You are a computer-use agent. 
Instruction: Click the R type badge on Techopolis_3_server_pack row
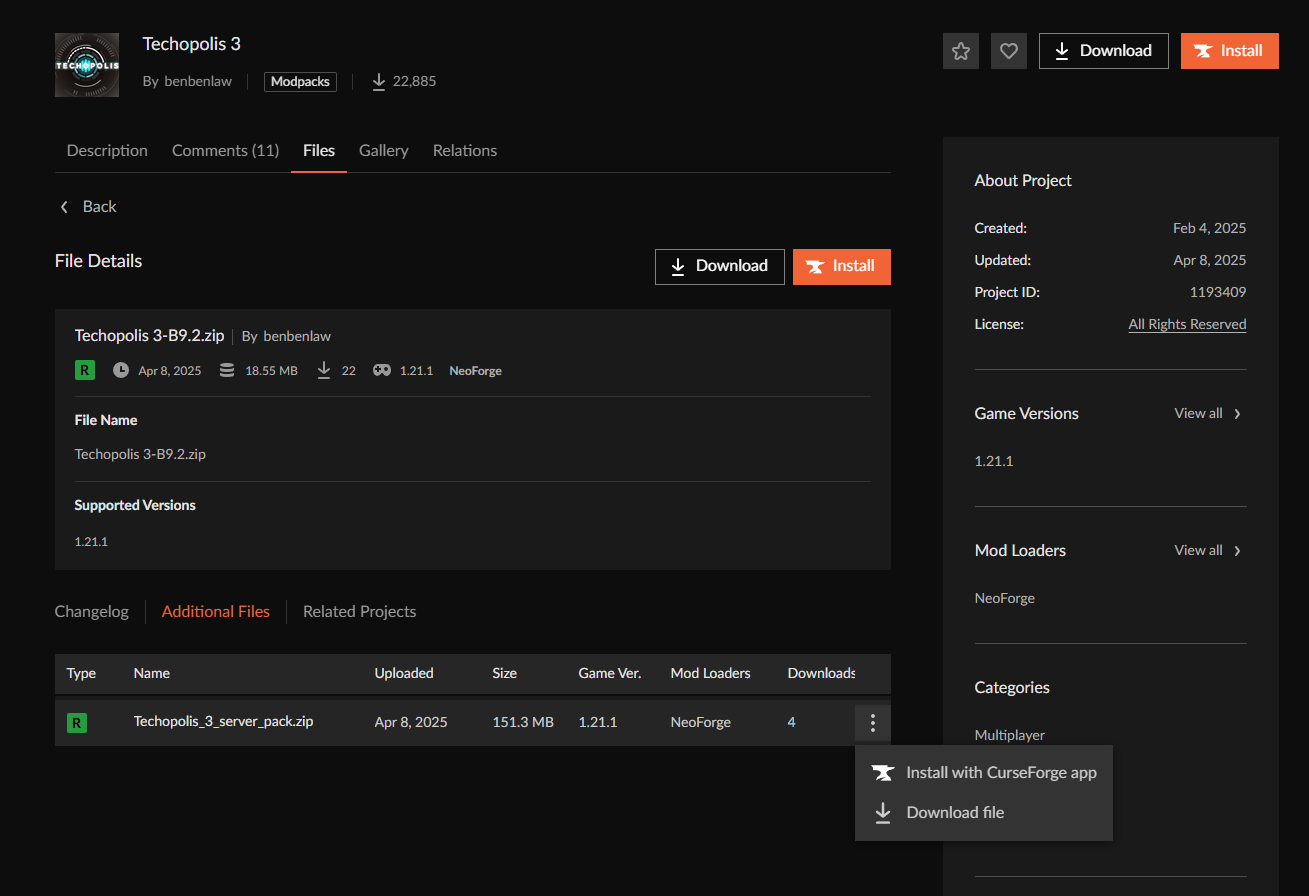[x=77, y=722]
